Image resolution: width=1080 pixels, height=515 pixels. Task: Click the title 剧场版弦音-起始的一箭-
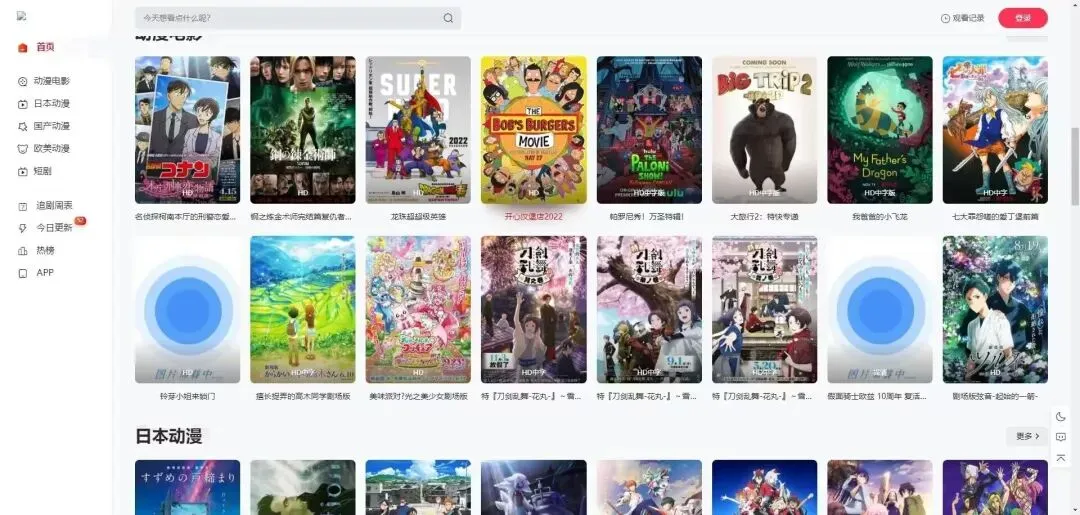pyautogui.click(x=995, y=397)
